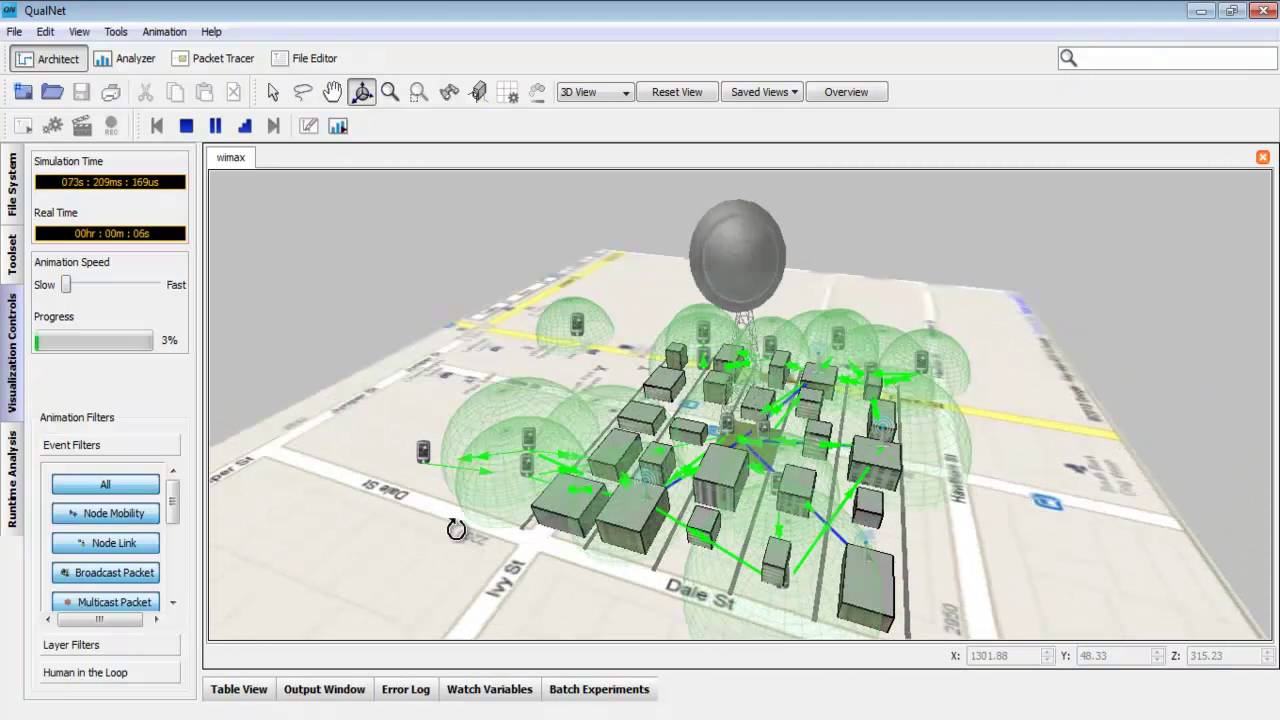Select the hand pan tool
1280x720 pixels.
coord(332,92)
